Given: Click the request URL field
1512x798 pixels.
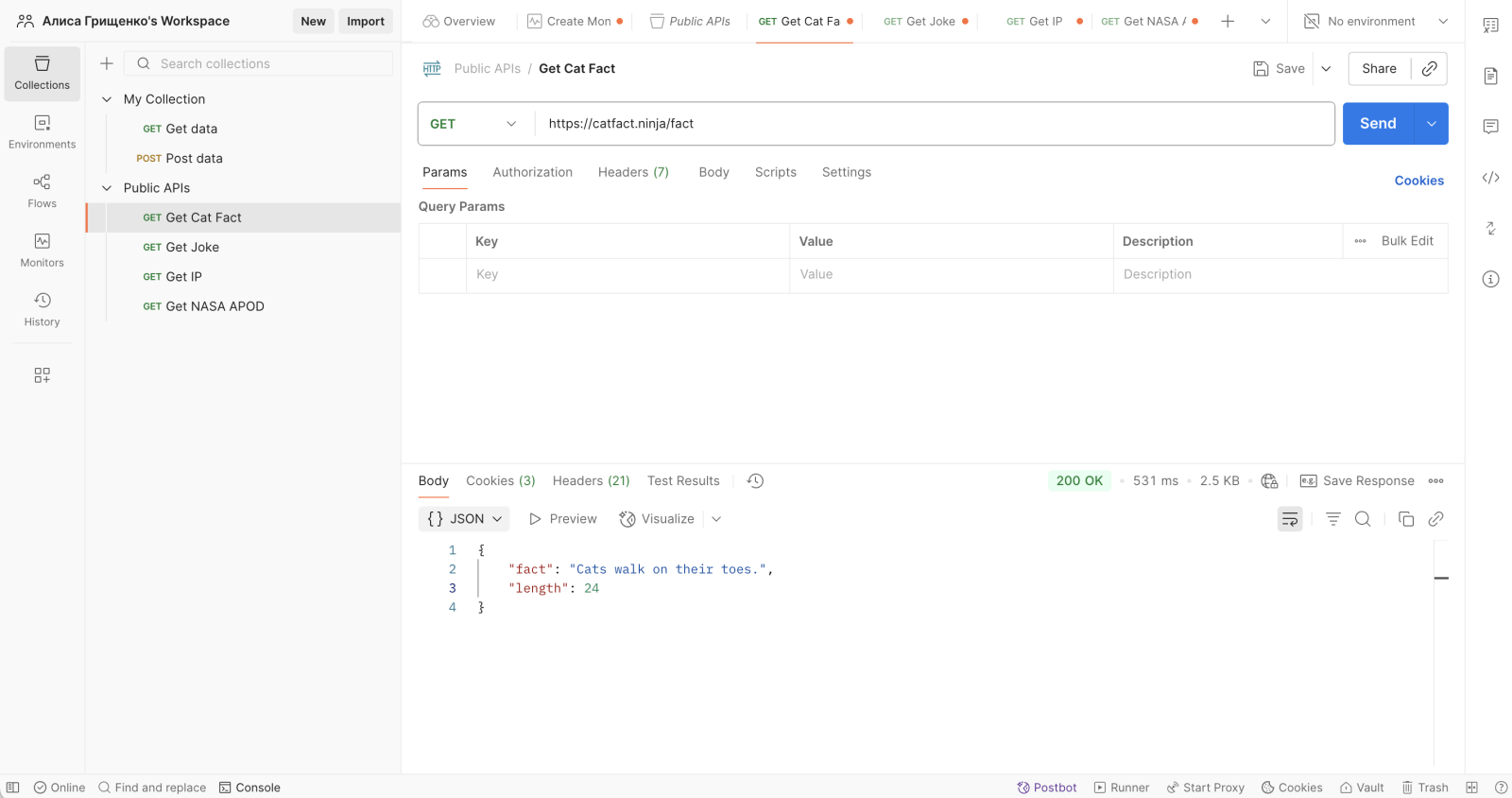Looking at the screenshot, I should pyautogui.click(x=936, y=124).
